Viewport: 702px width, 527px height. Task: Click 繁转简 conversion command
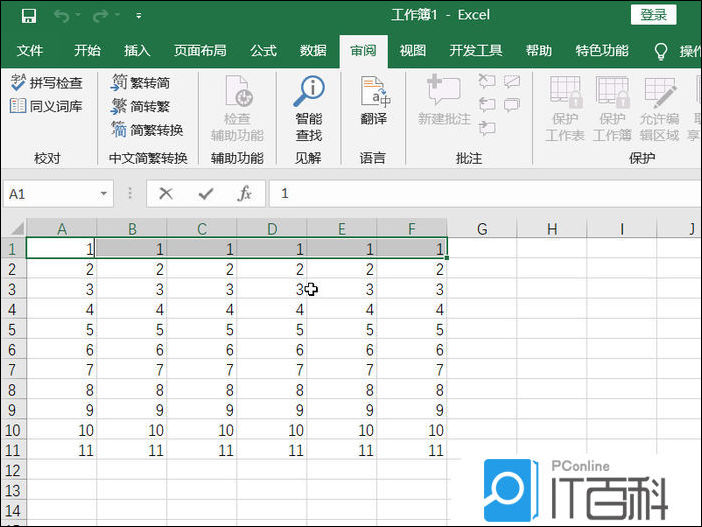tap(141, 83)
